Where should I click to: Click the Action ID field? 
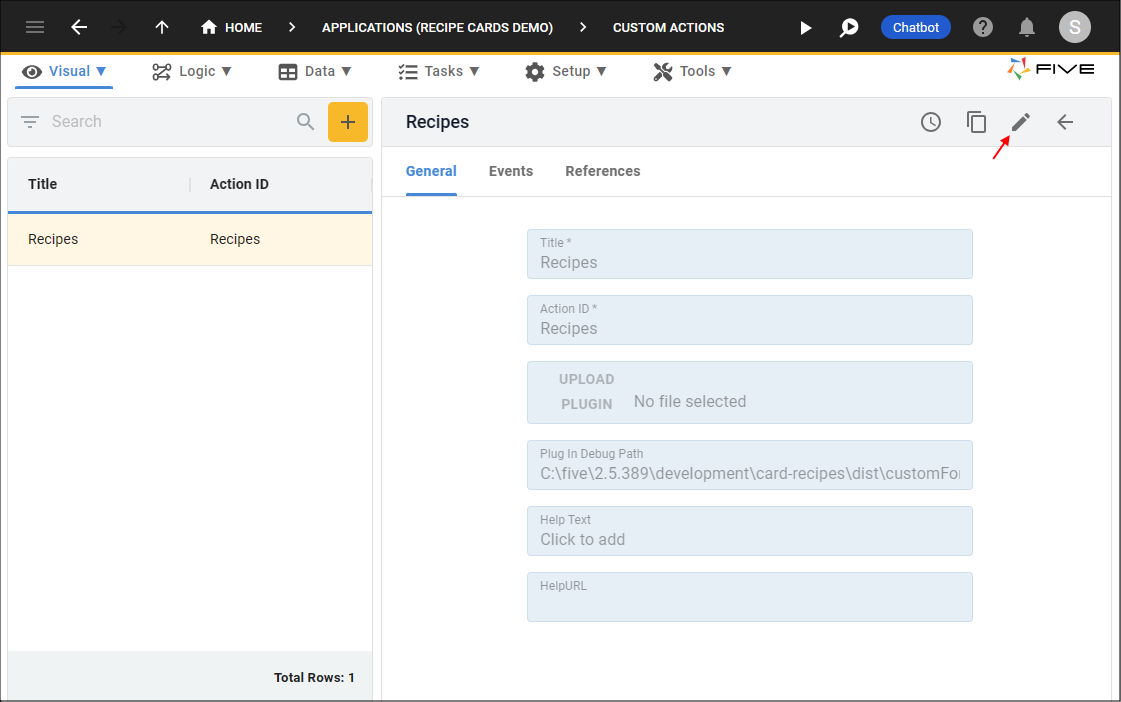pyautogui.click(x=749, y=320)
